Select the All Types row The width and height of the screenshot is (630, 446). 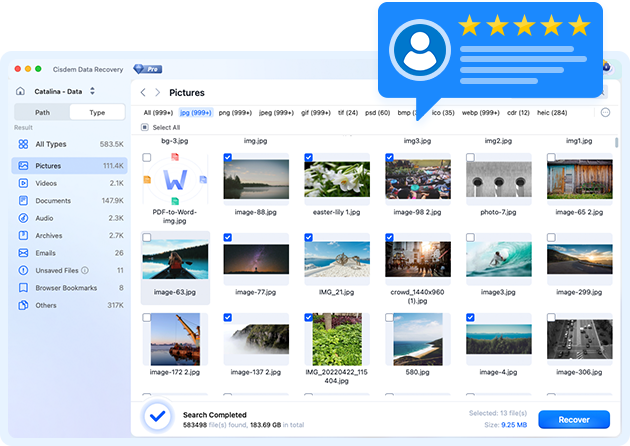point(70,144)
